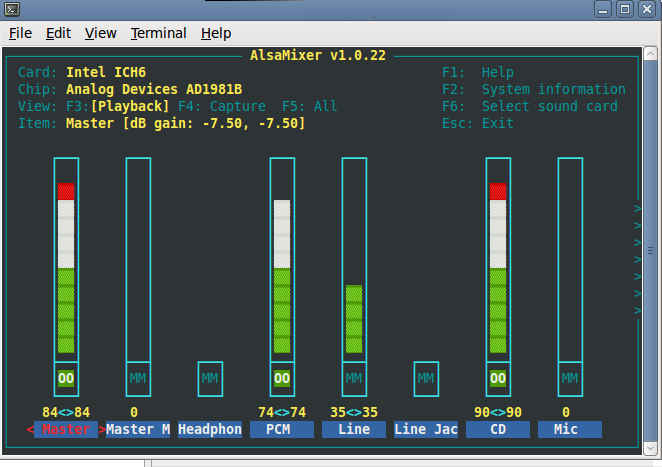
Task: Click the Line volume bar
Action: click(x=354, y=260)
